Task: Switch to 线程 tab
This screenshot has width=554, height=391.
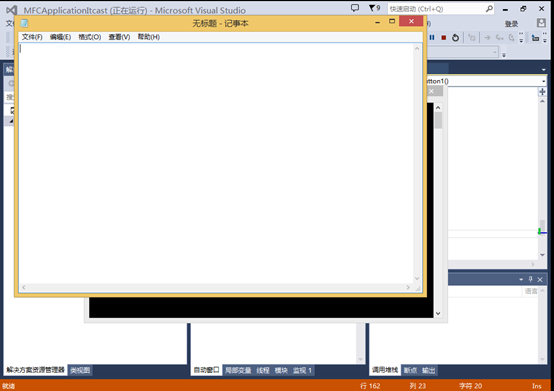Action: point(263,370)
